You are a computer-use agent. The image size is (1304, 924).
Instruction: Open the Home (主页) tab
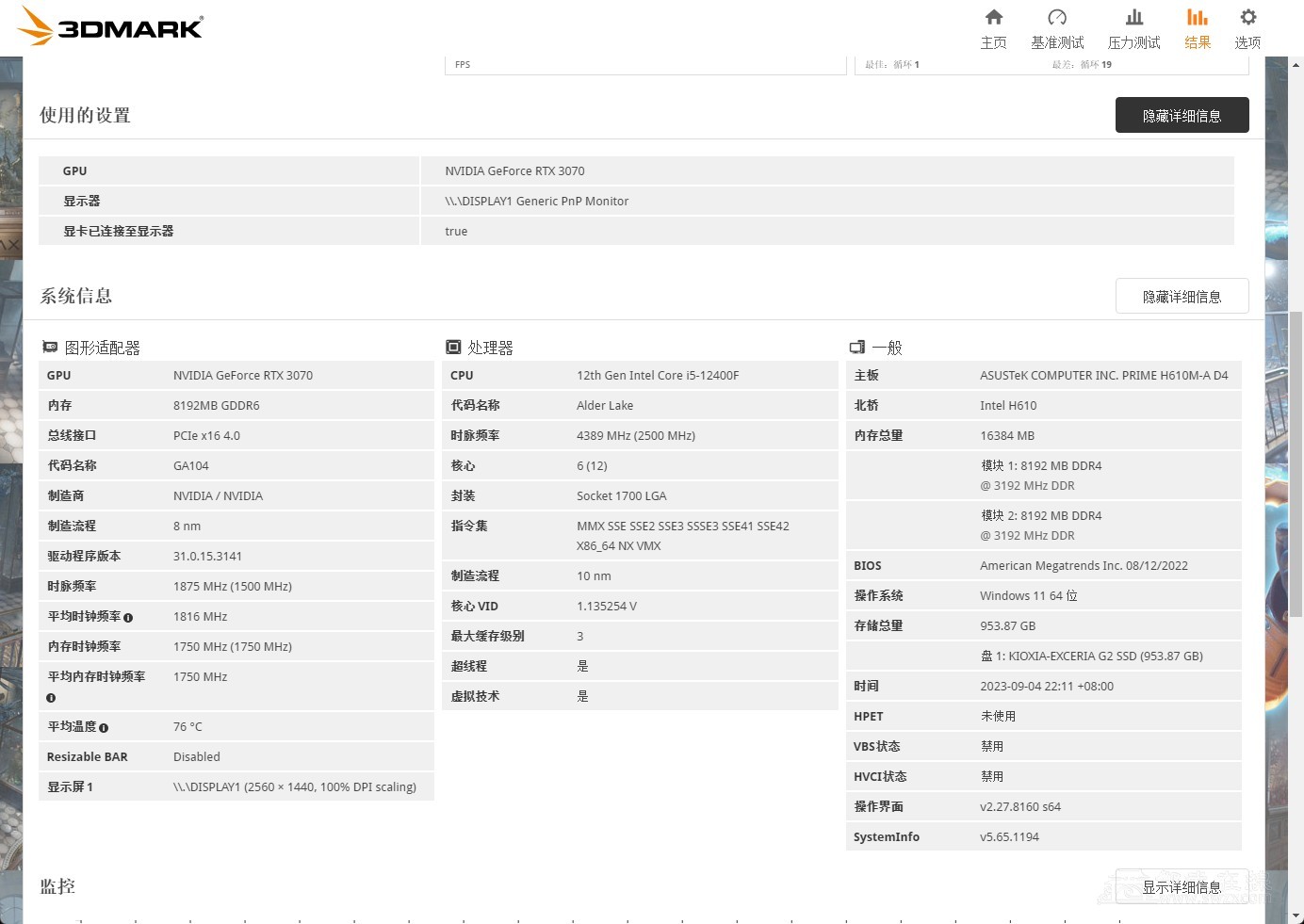click(x=993, y=28)
